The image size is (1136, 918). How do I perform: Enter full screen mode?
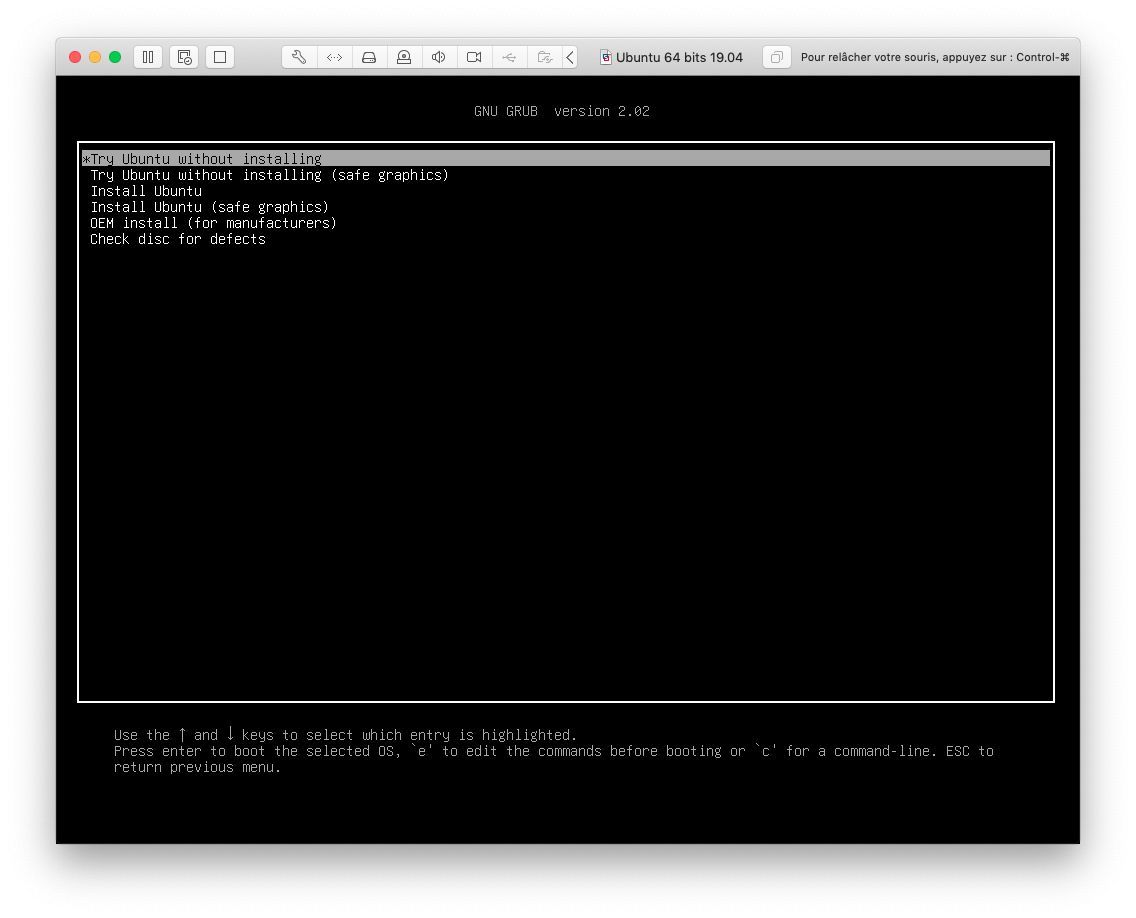coord(218,57)
